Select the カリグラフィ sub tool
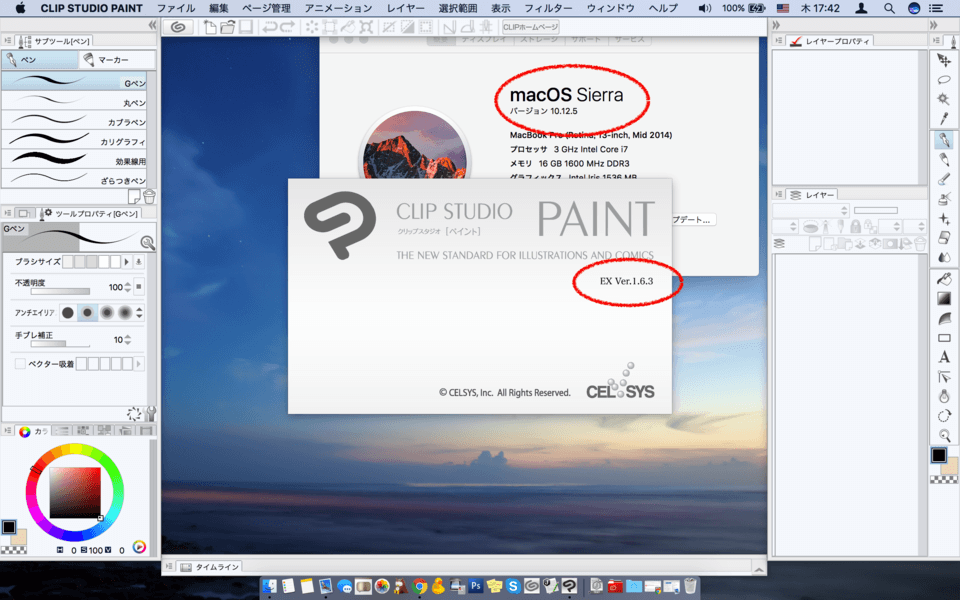 pos(74,140)
